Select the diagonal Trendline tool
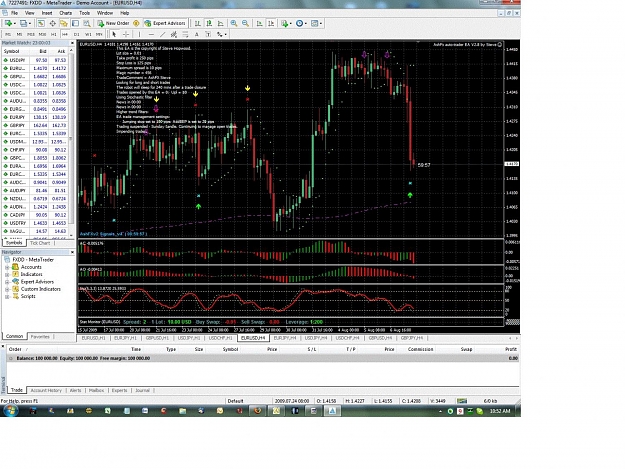Screen dimensions: 625x469 [x=162, y=34]
